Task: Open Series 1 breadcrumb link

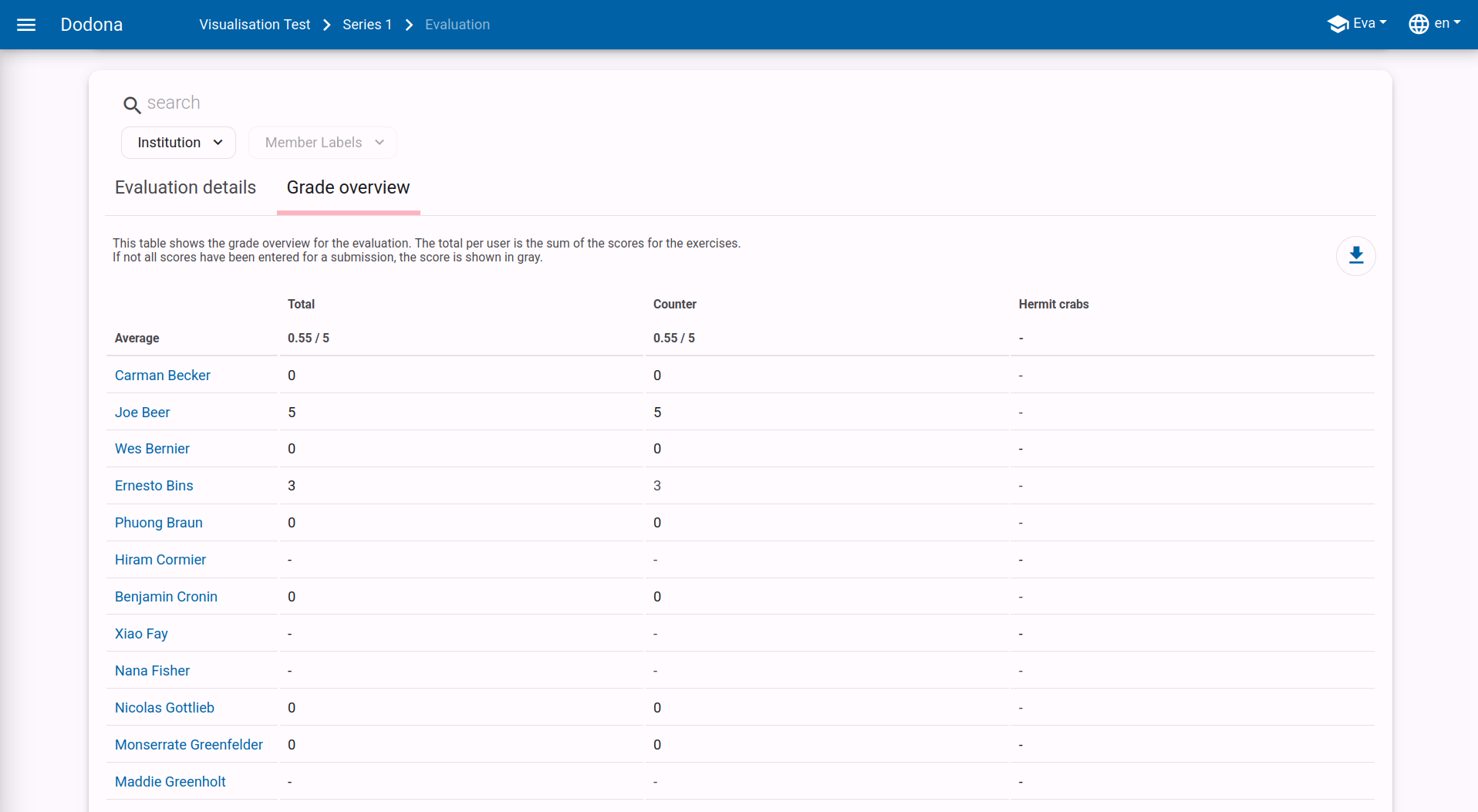Action: tap(367, 25)
